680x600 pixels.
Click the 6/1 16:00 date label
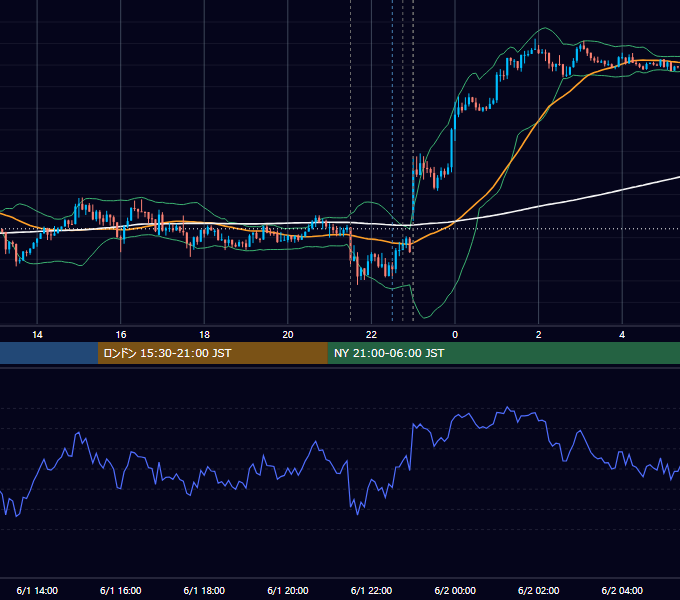(x=121, y=590)
